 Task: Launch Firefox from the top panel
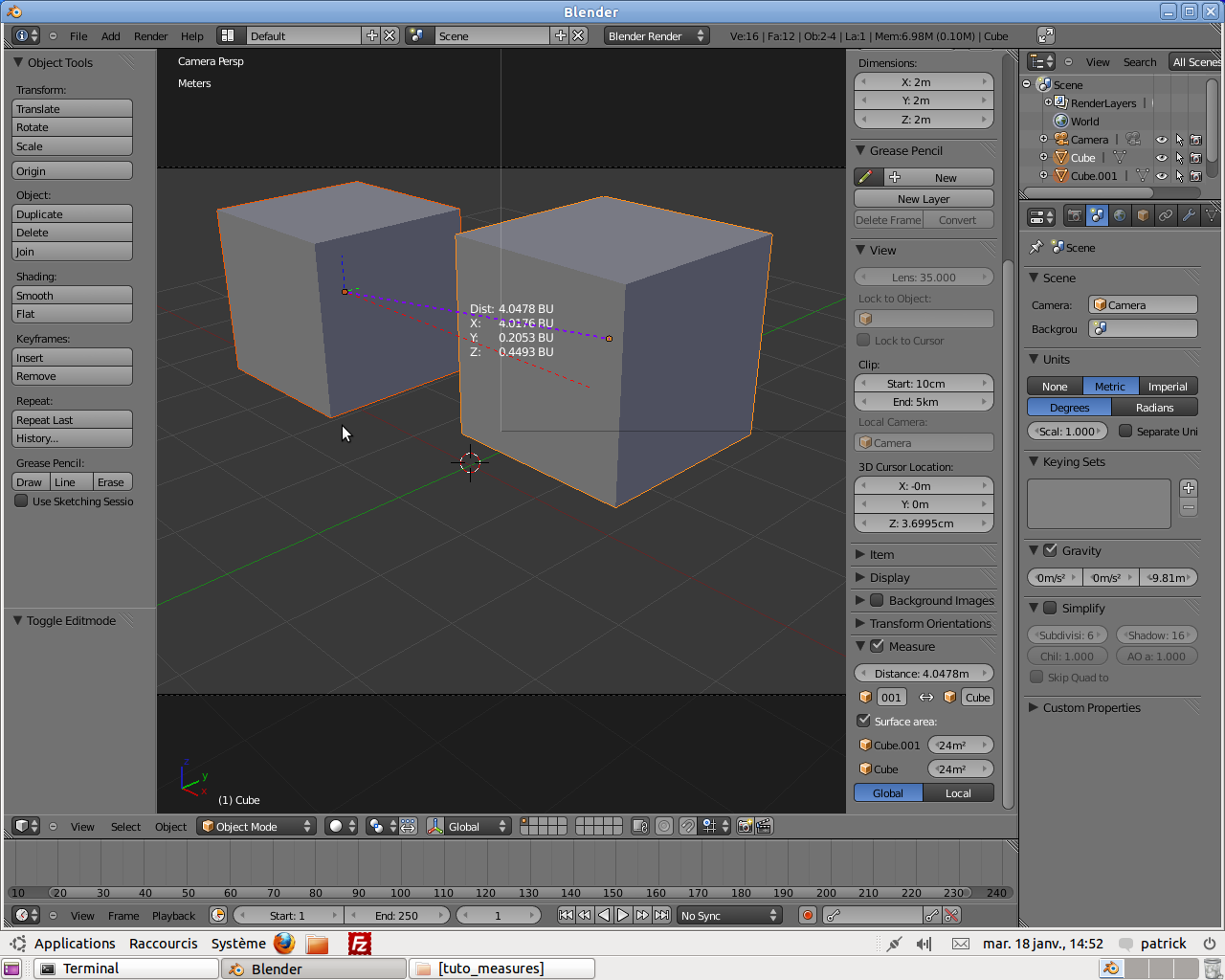(x=283, y=944)
